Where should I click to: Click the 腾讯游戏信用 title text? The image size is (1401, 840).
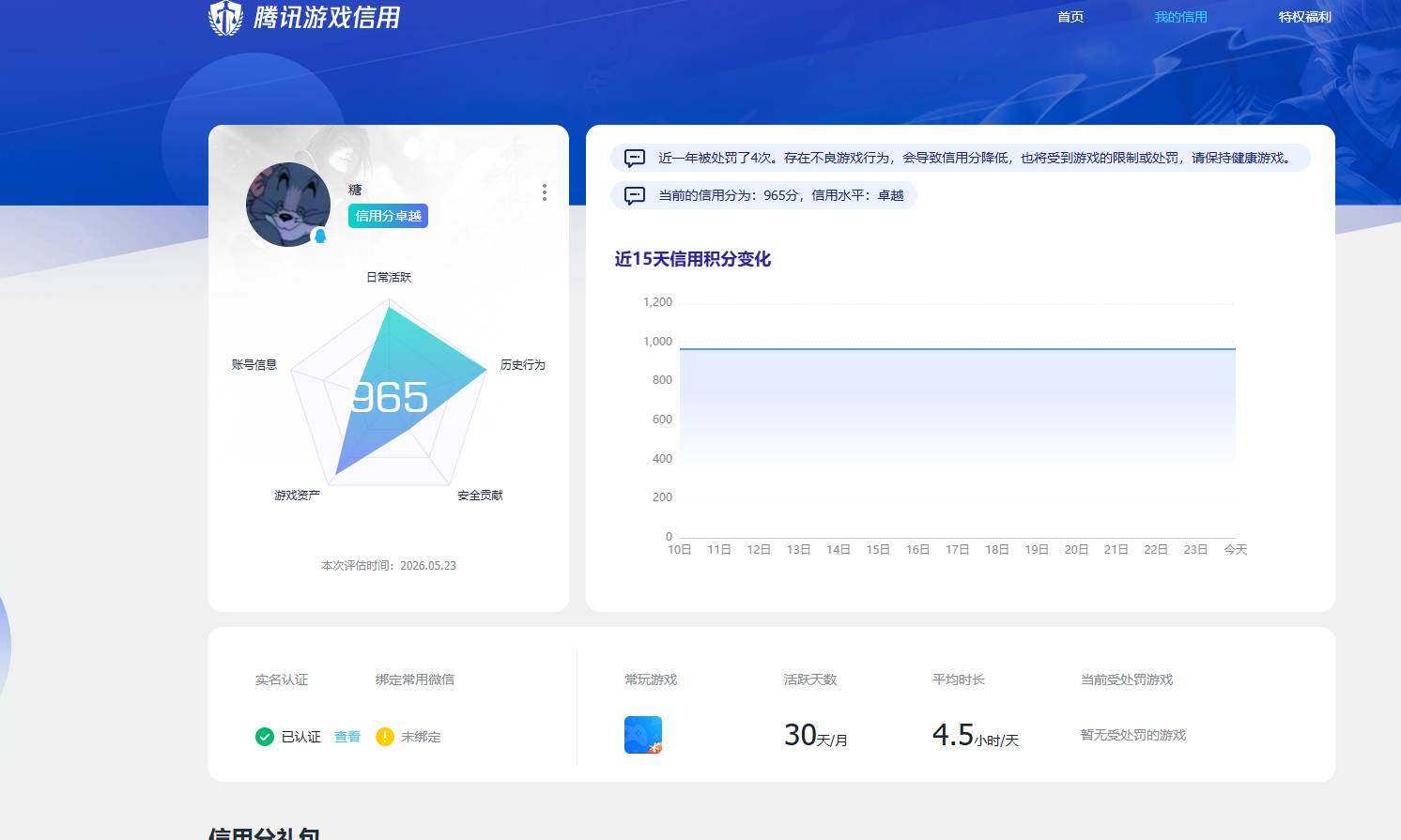click(x=327, y=17)
